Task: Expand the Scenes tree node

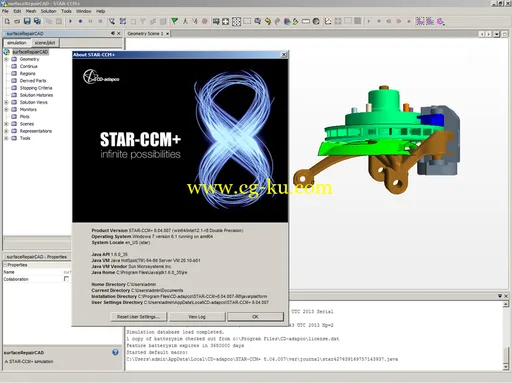Action: tap(6, 124)
